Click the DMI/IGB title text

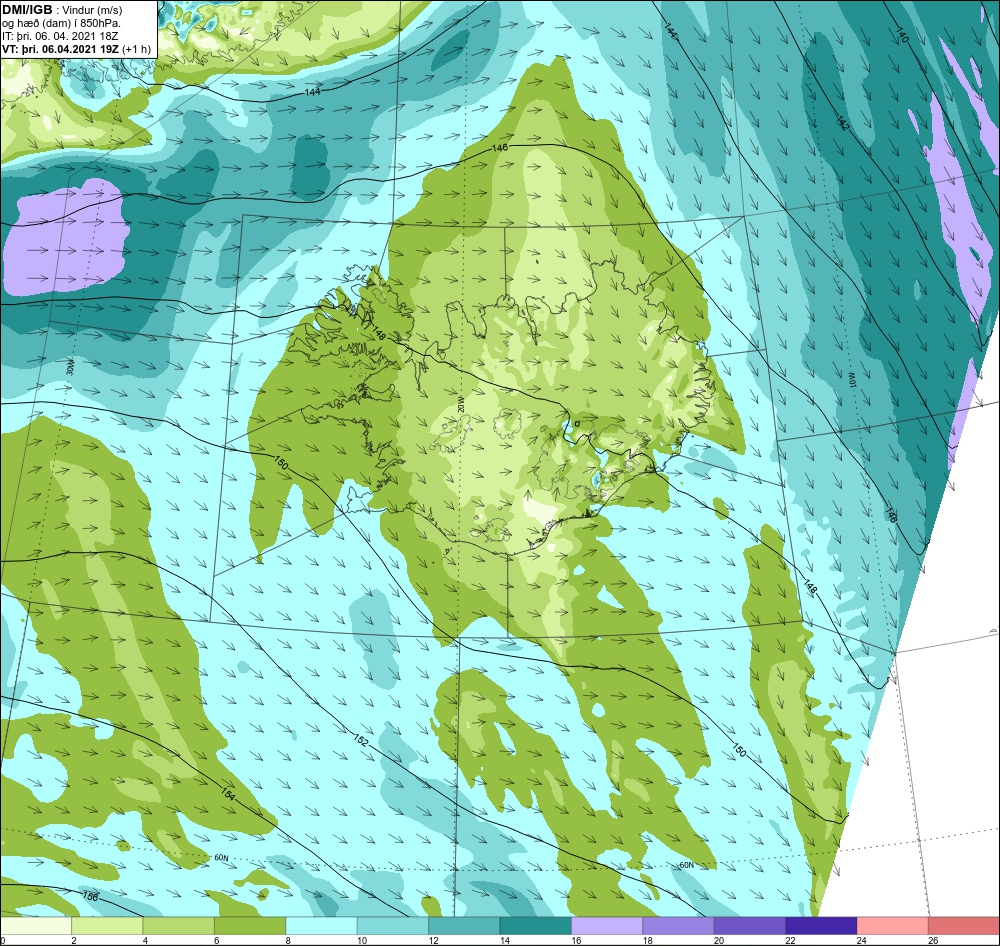(x=27, y=9)
